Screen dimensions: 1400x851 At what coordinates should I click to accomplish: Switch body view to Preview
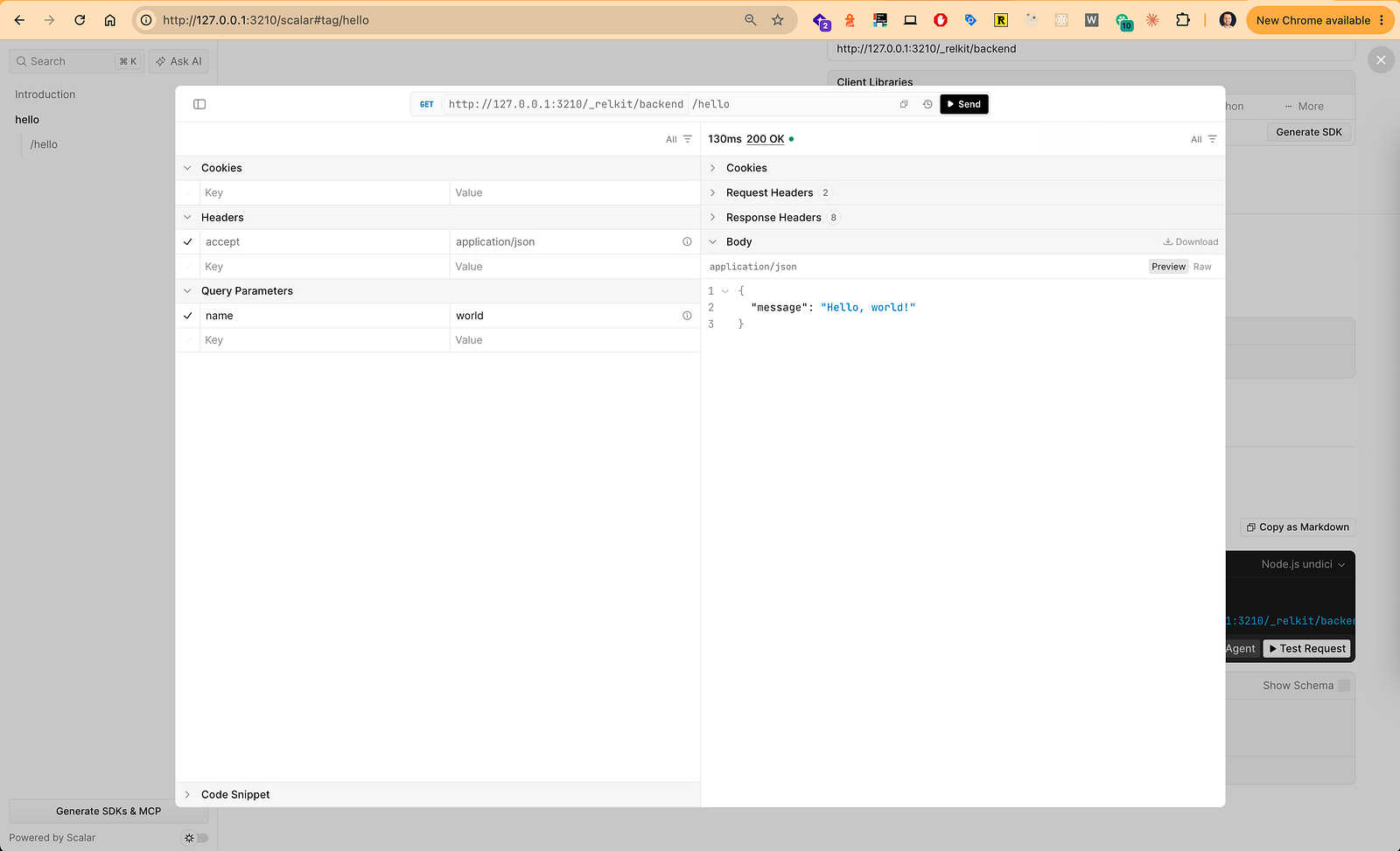[1168, 267]
